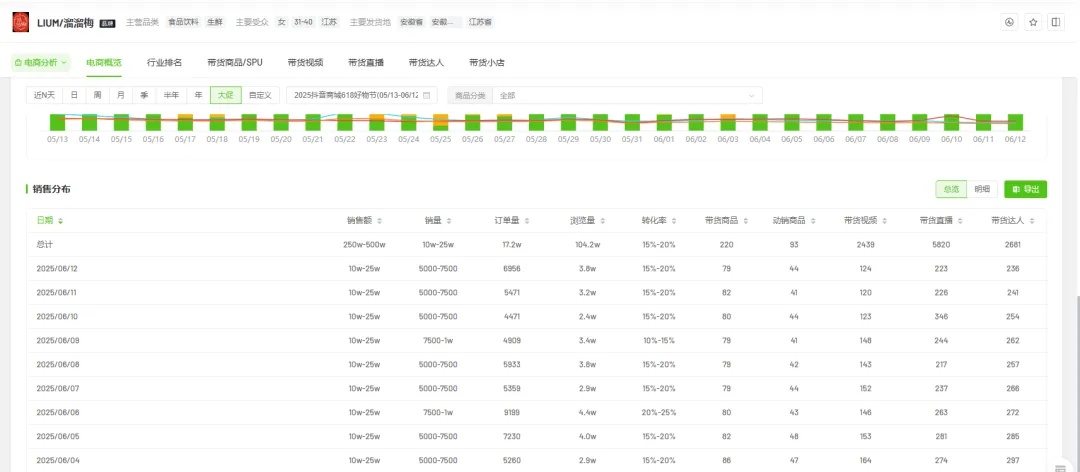The width and height of the screenshot is (1080, 472).
Task: Select the 半年 time range option
Action: [172, 95]
